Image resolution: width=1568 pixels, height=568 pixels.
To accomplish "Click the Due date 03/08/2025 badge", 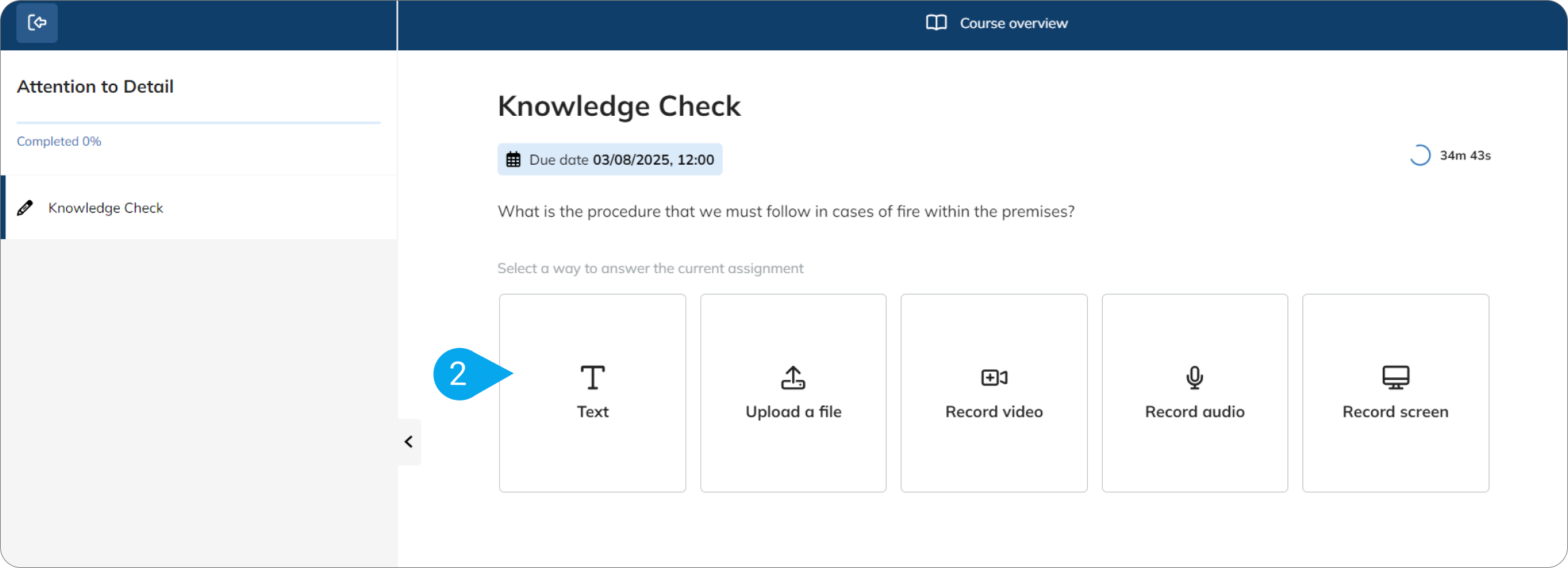I will tap(610, 159).
